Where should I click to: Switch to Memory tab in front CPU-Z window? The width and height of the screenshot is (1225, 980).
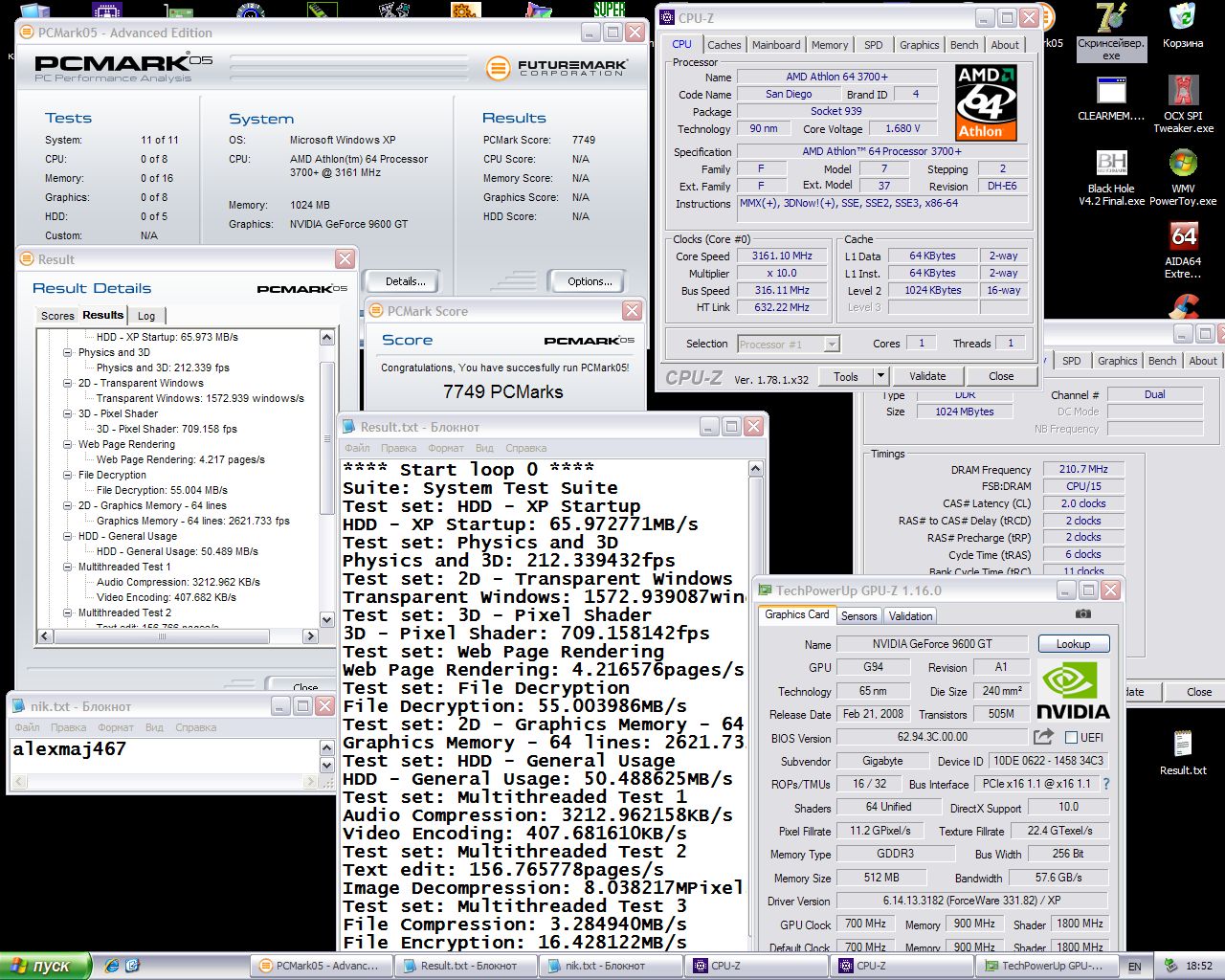(x=829, y=45)
